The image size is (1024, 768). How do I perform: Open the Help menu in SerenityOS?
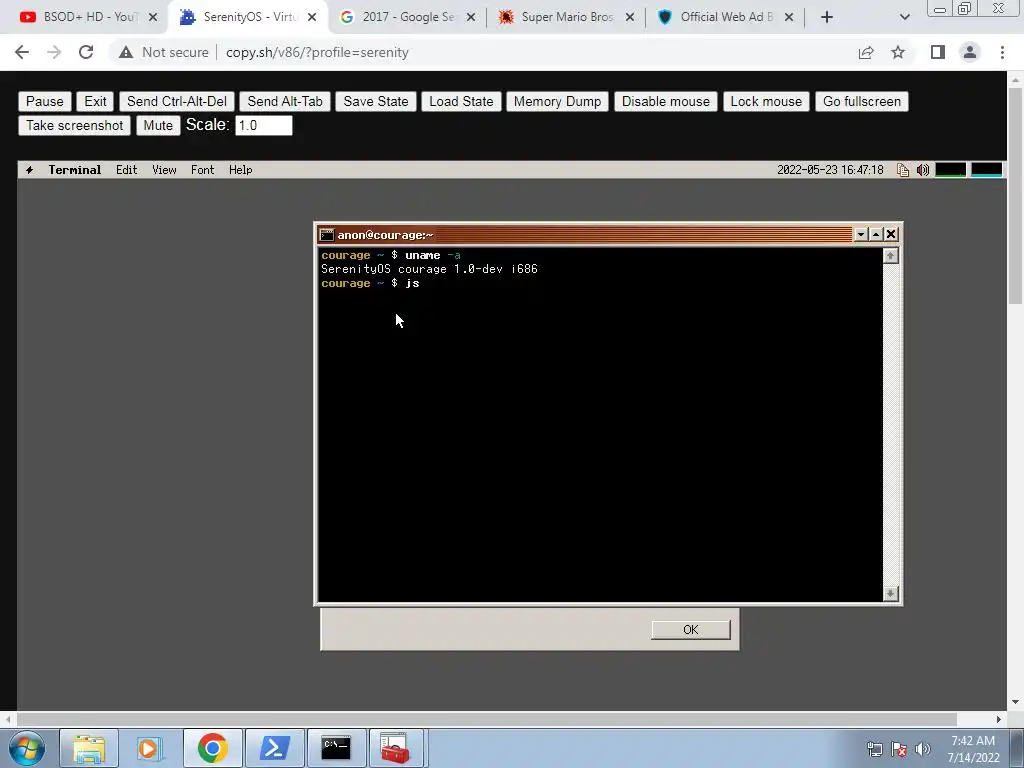click(240, 170)
